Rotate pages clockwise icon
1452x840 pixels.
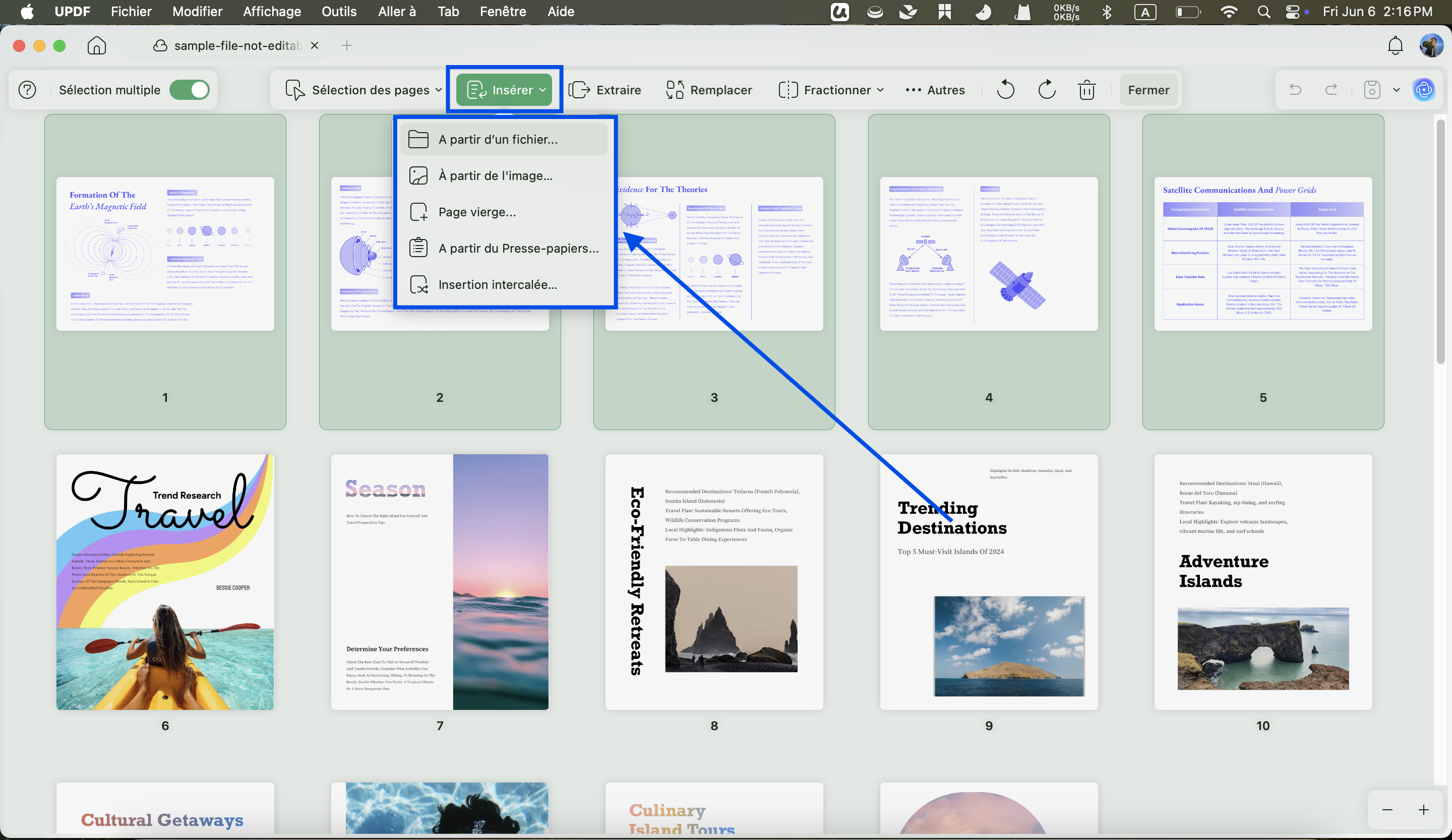pos(1046,90)
